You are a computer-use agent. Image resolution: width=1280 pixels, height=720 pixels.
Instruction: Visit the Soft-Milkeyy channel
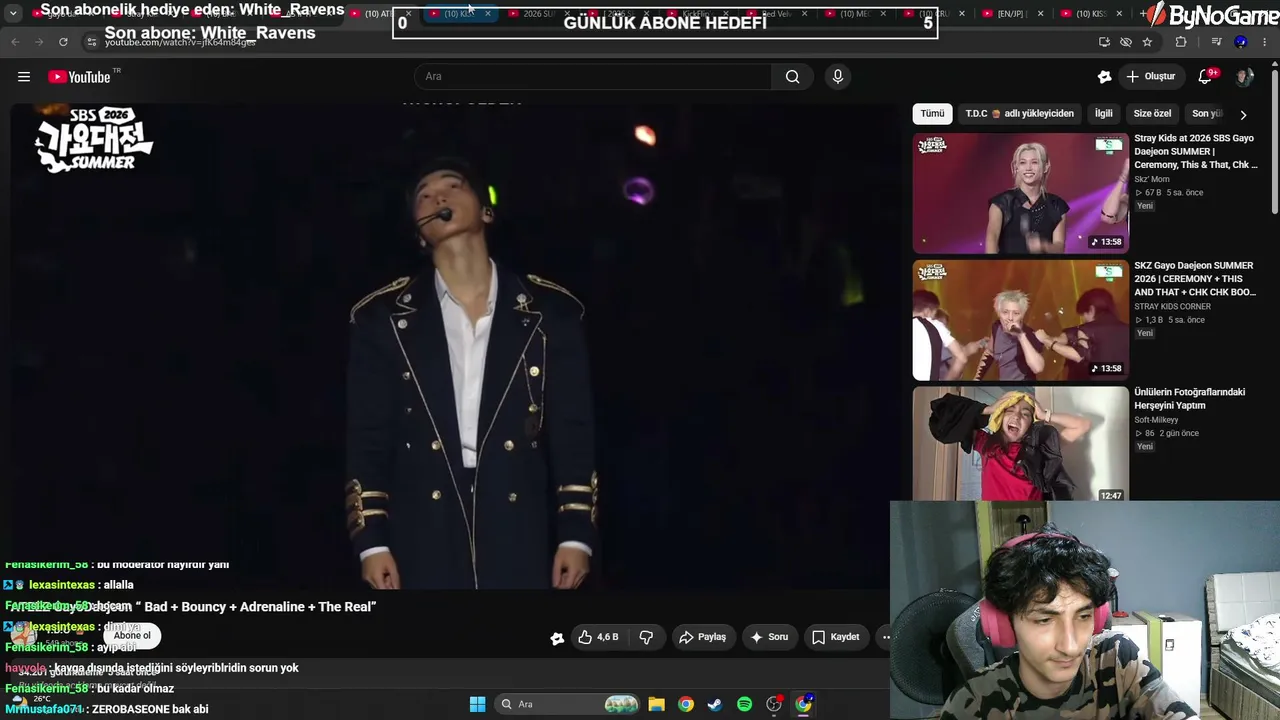click(x=1158, y=420)
